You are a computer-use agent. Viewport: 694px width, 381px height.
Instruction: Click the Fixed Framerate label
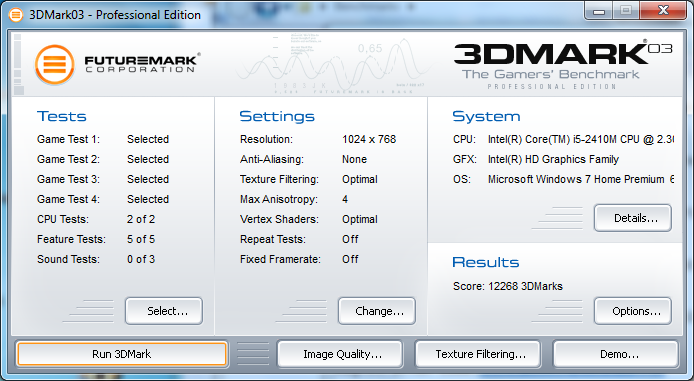click(280, 259)
